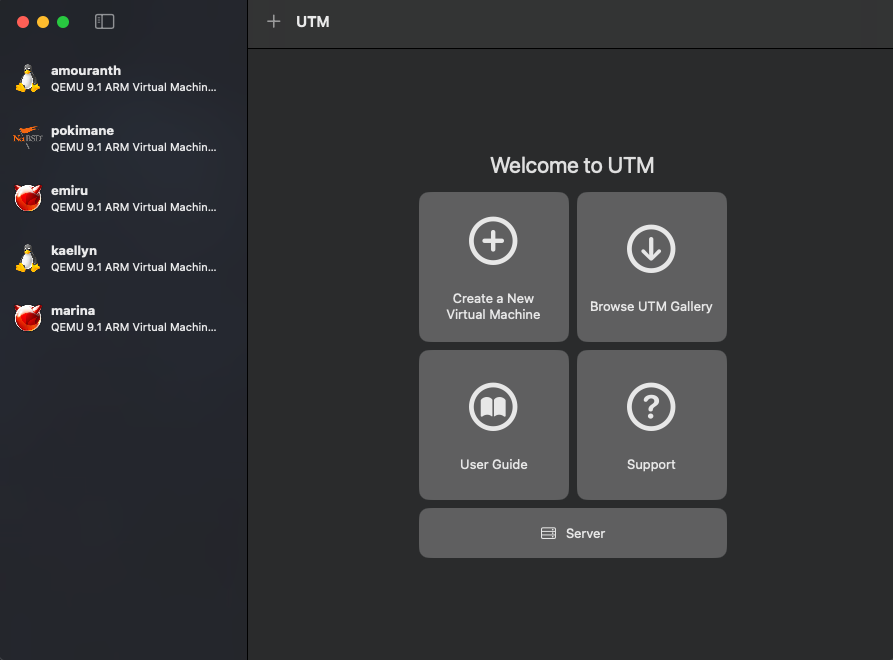The image size is (893, 660).
Task: Click the circled plus icon
Action: 493,241
